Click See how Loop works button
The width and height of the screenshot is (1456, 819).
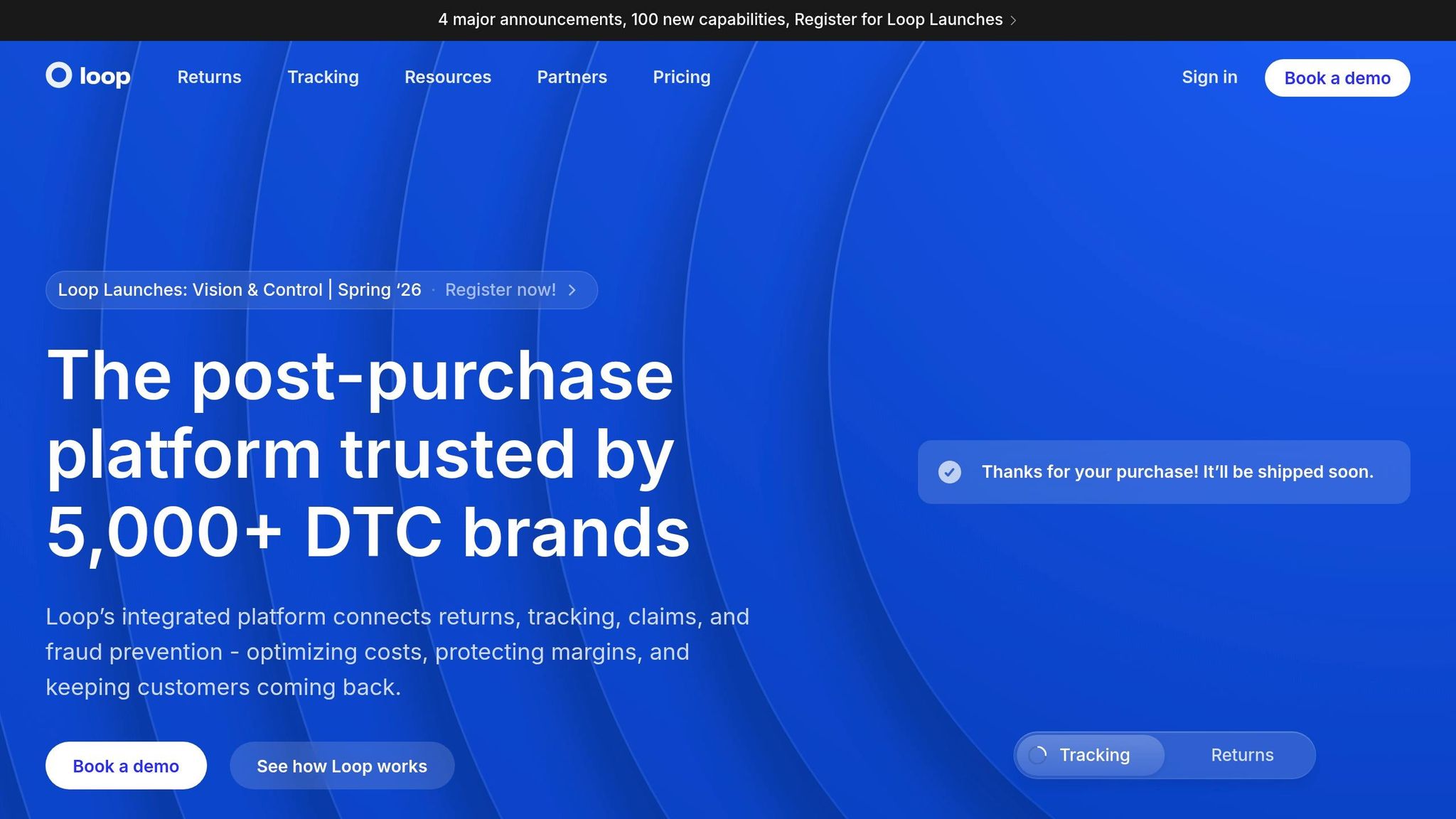click(x=341, y=766)
